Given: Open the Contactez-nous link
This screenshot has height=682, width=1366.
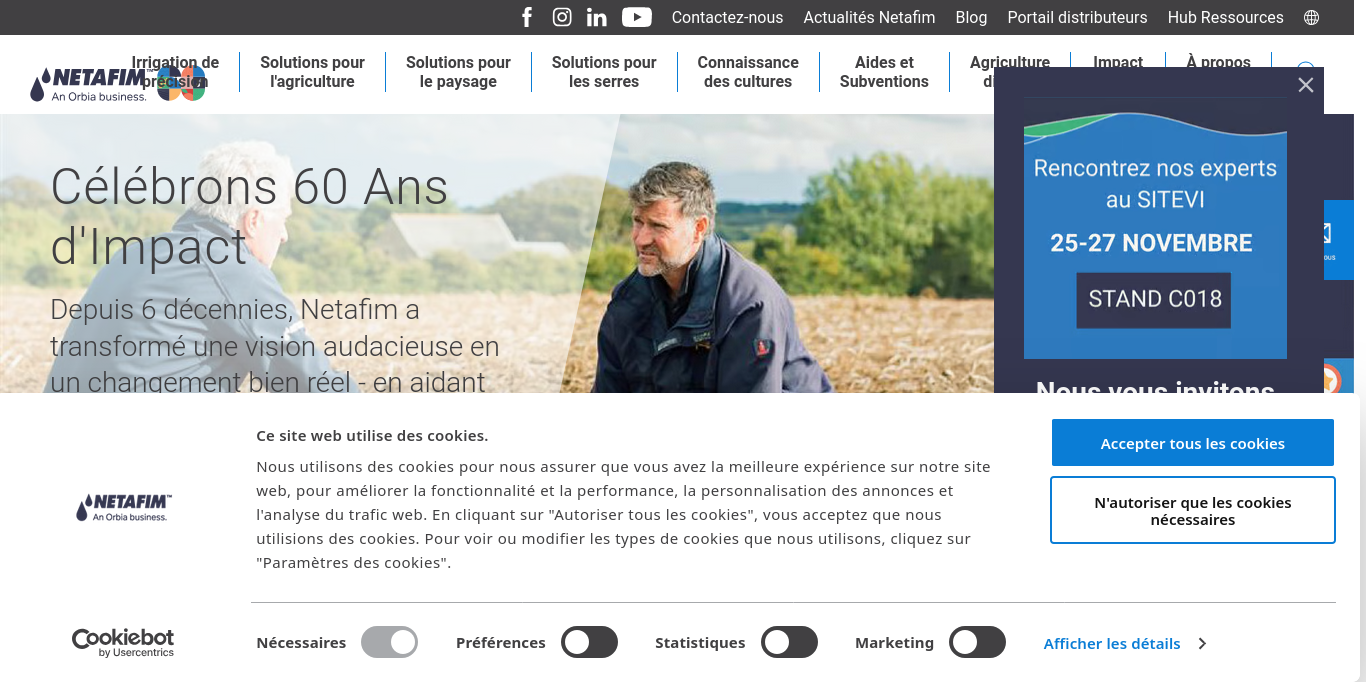Looking at the screenshot, I should (x=727, y=17).
